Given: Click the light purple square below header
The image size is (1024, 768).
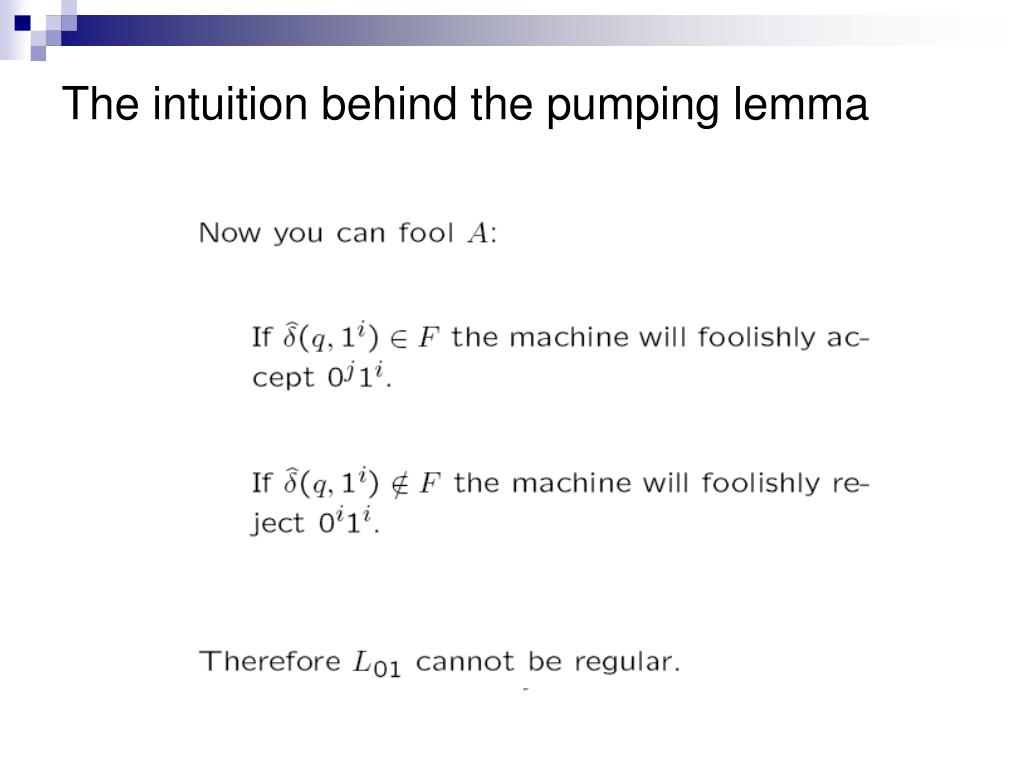Looking at the screenshot, I should 39,54.
